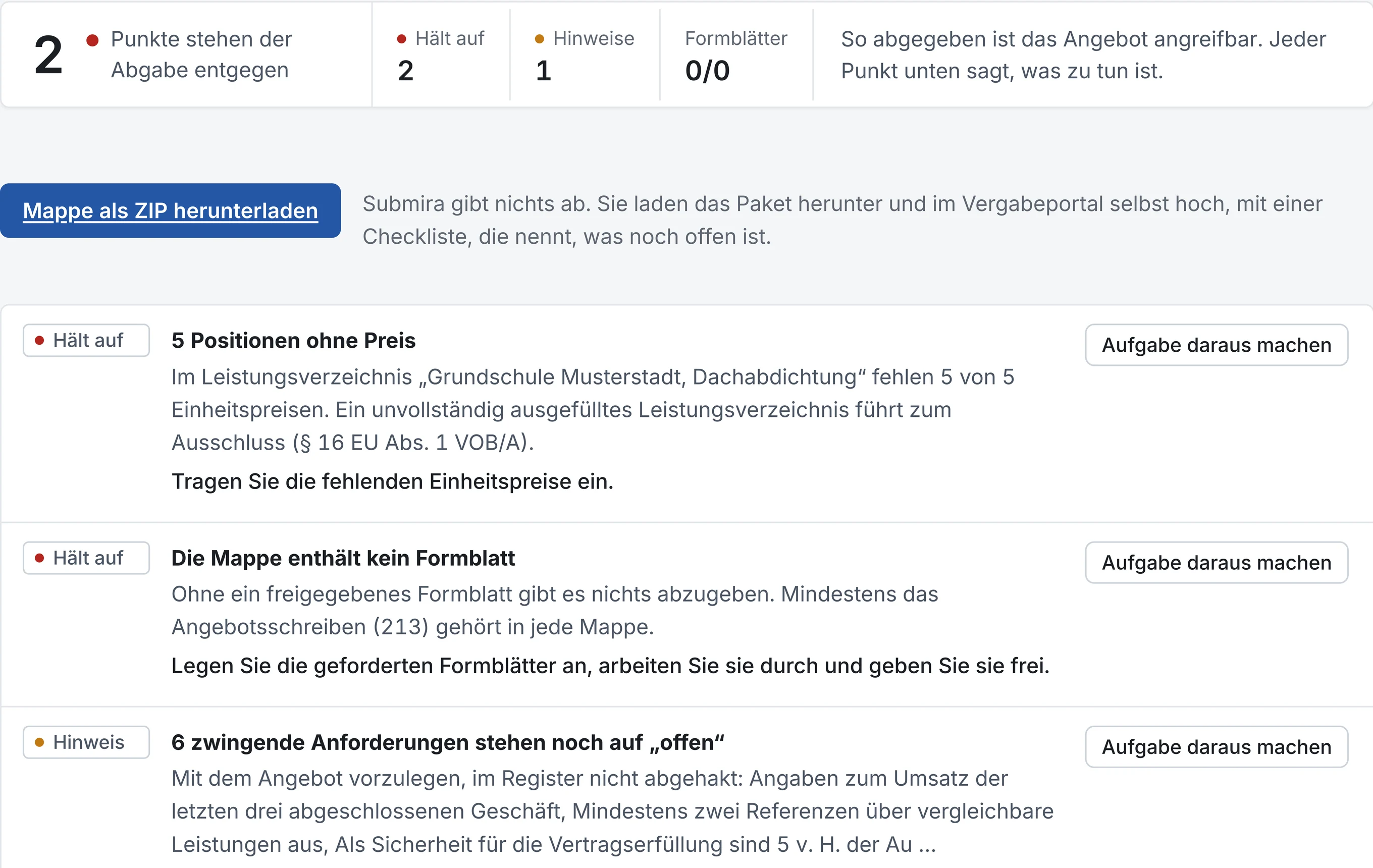1373x868 pixels.
Task: Click the Formblätter 0/0 counter
Action: pyautogui.click(x=736, y=55)
